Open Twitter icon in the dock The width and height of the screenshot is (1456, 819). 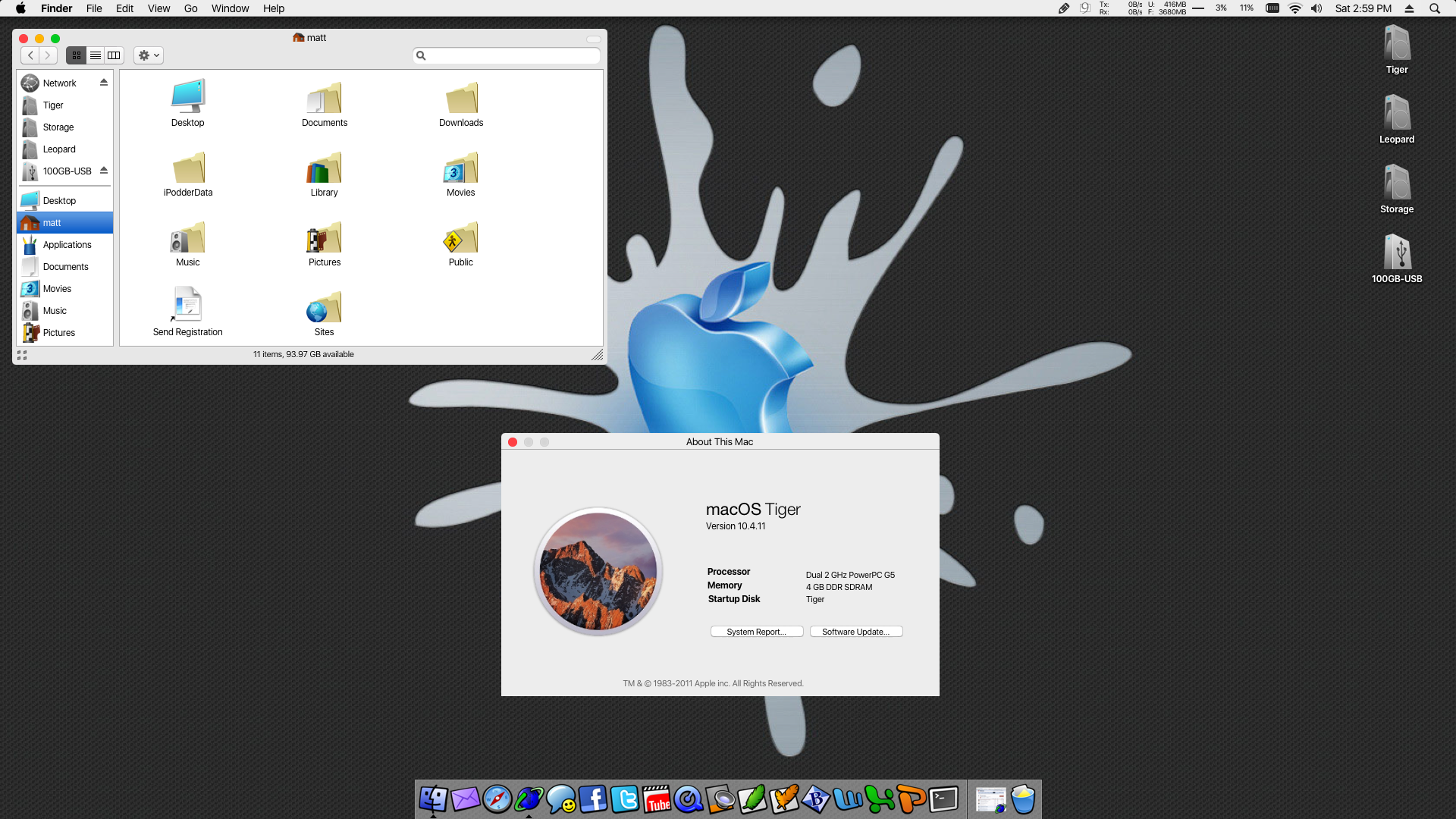click(x=624, y=799)
